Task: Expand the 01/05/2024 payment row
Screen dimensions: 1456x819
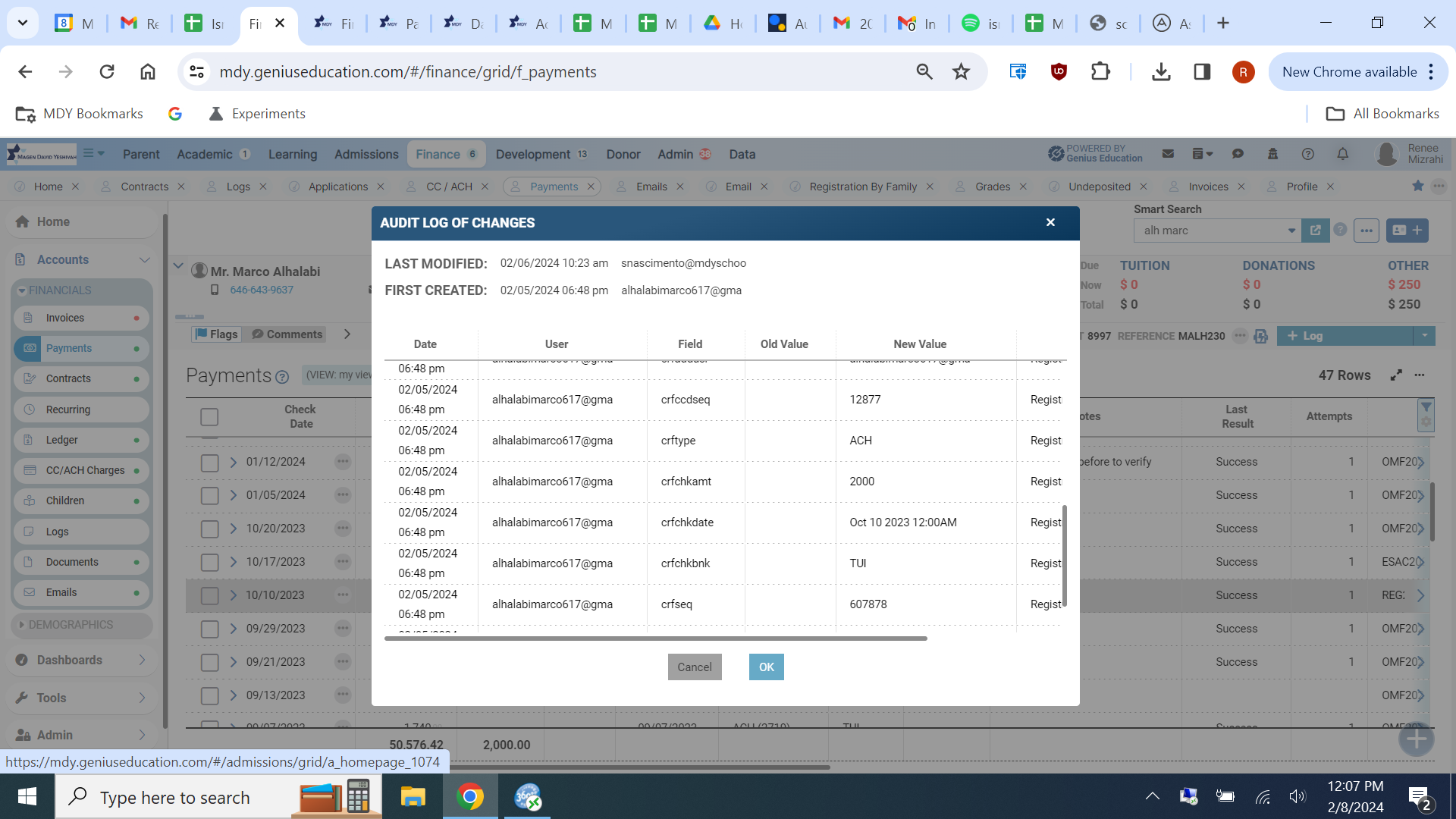Action: point(234,495)
